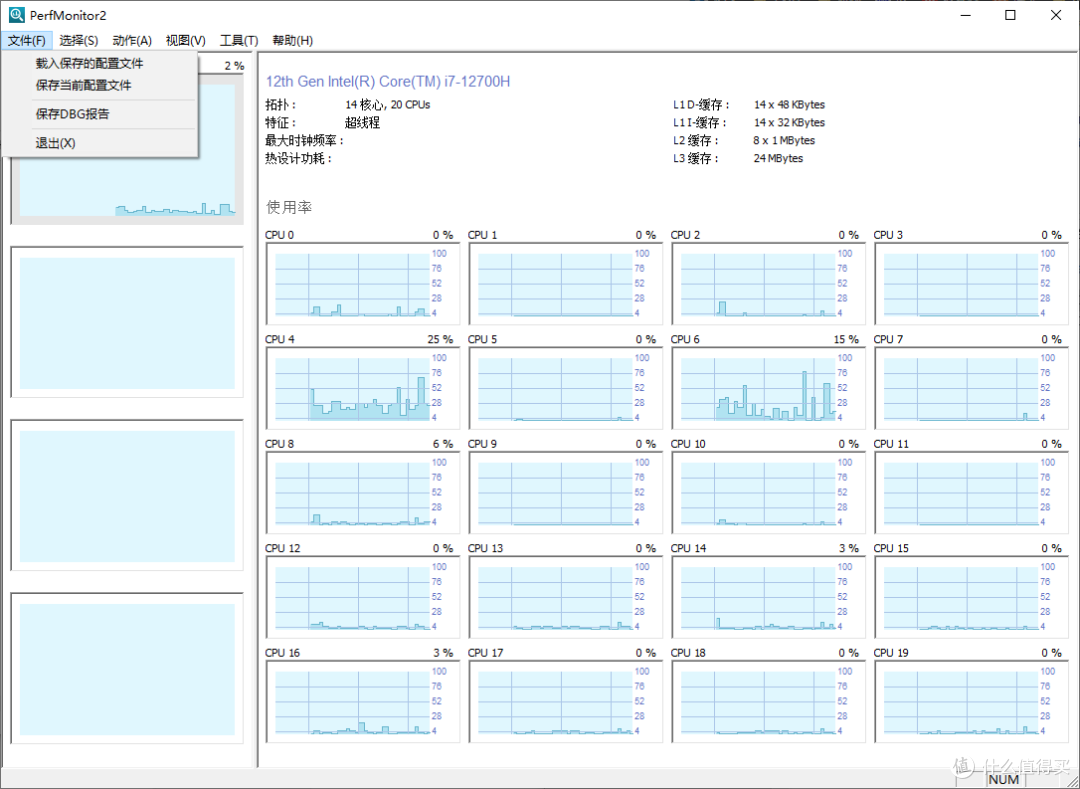Open the 选择(S) menu
This screenshot has height=789, width=1080.
(x=78, y=40)
